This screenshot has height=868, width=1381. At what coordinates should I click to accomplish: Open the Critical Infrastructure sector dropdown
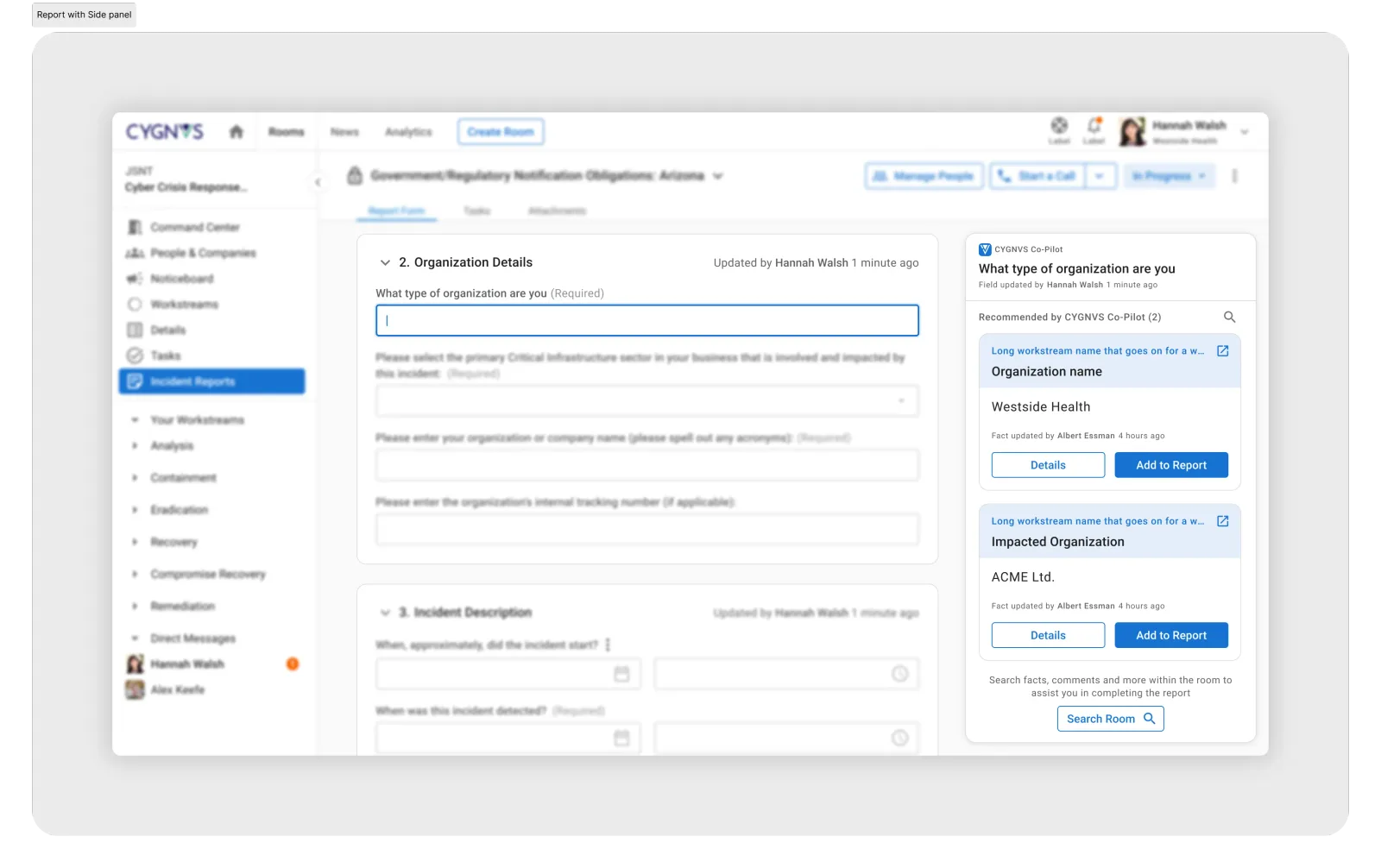tap(647, 400)
